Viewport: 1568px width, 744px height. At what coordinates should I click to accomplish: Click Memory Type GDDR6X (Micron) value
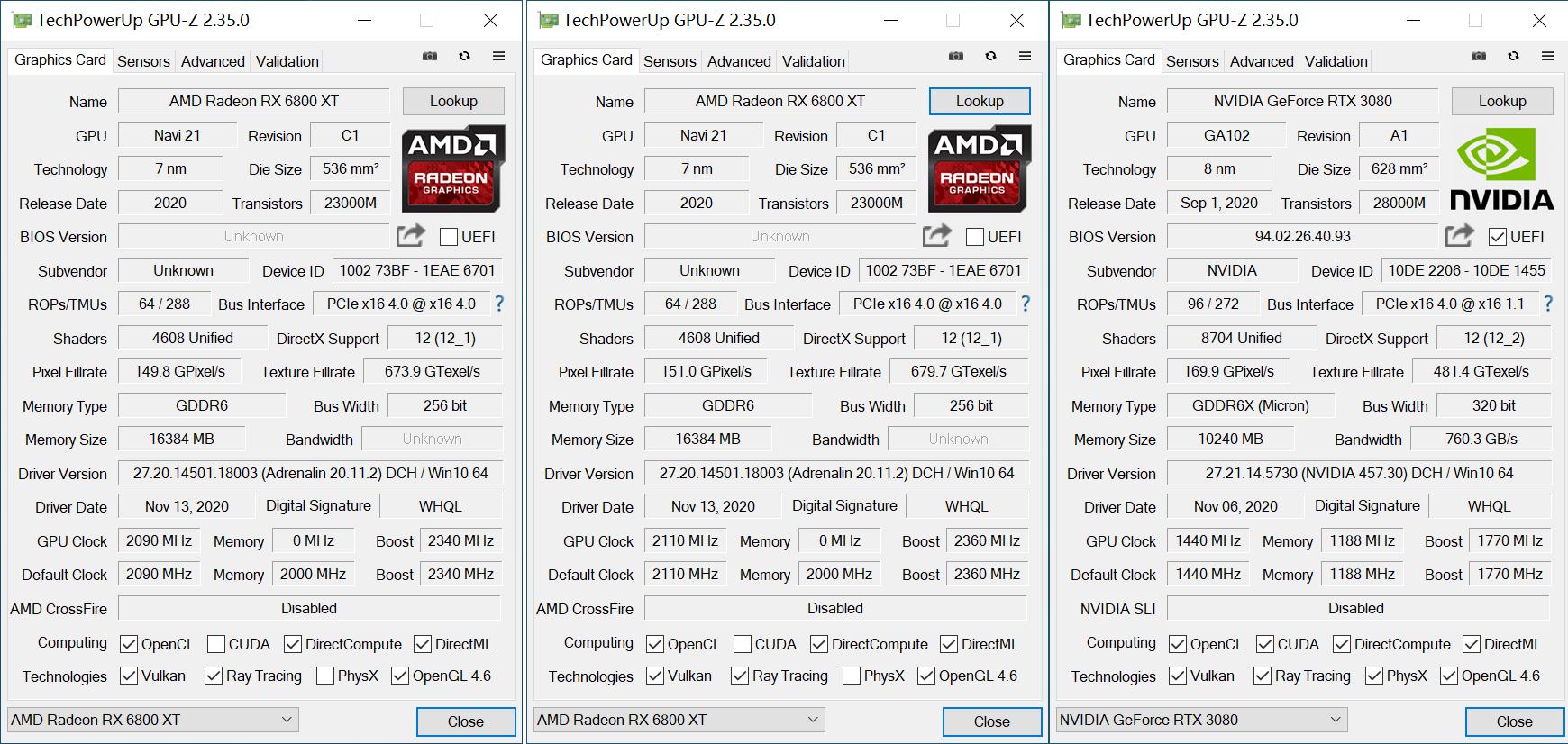1251,405
